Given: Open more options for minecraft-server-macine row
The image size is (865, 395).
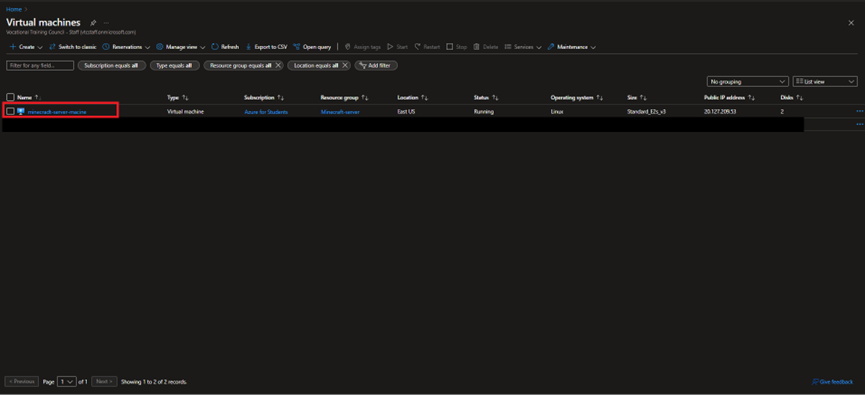Looking at the screenshot, I should 859,111.
